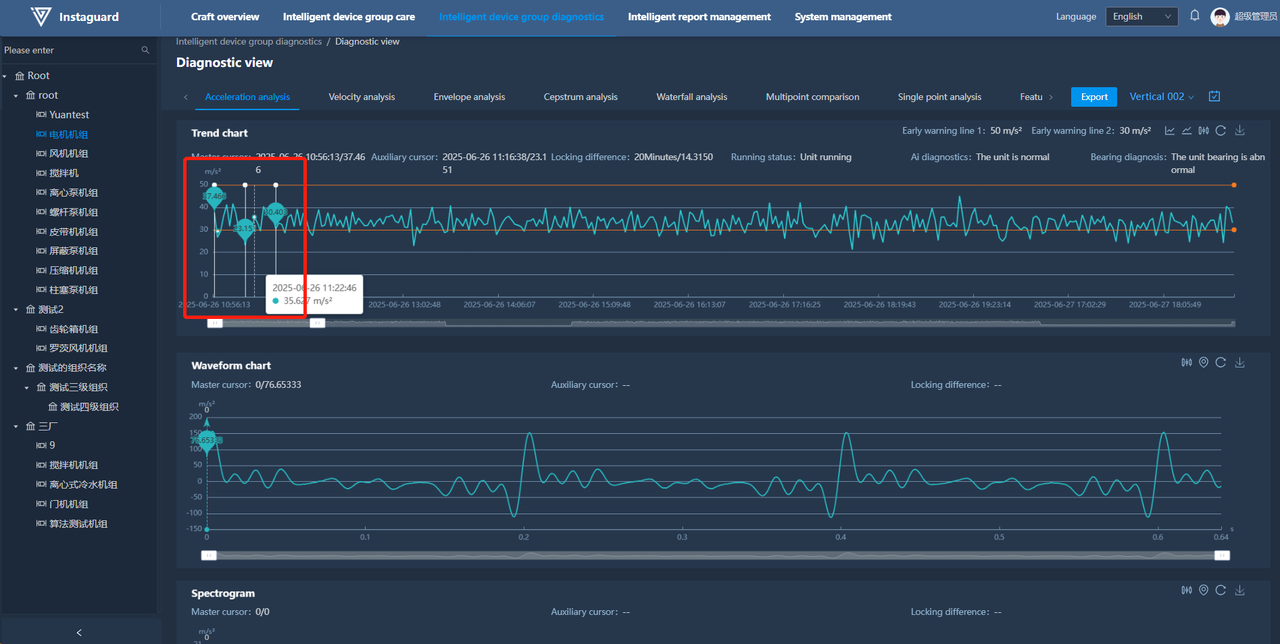Viewport: 1280px width, 644px height.
Task: Go to Intelligent device group diagnostics breadcrumb
Action: point(248,42)
